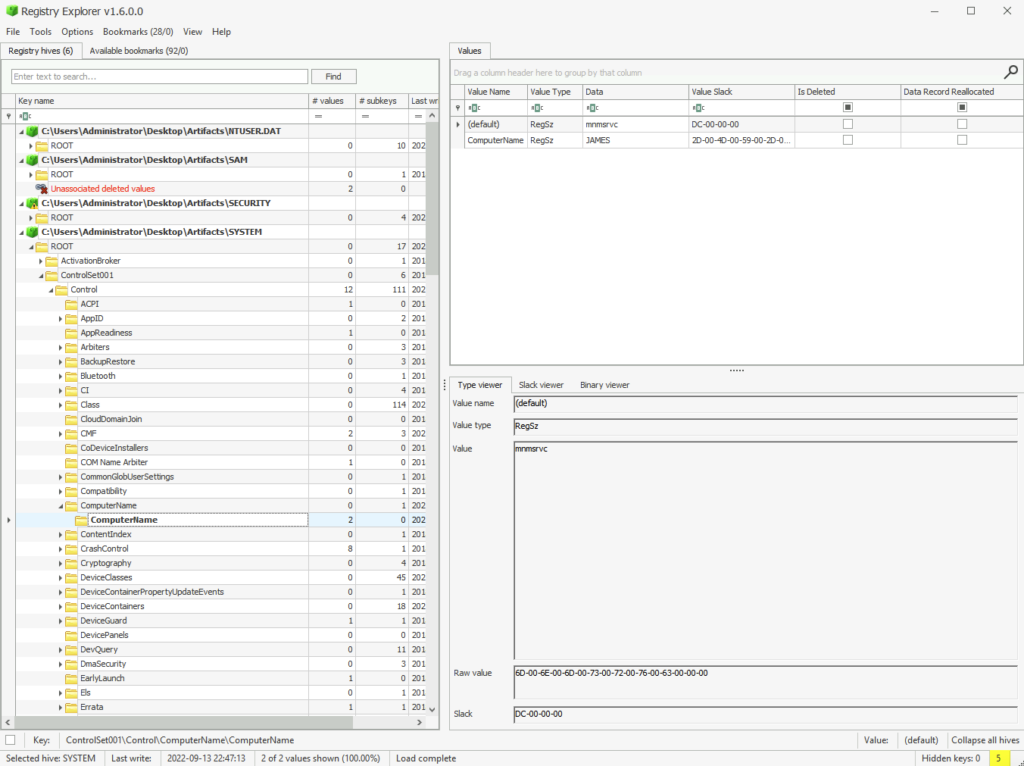Click the horizontal scrollbar below key tree

[184, 722]
